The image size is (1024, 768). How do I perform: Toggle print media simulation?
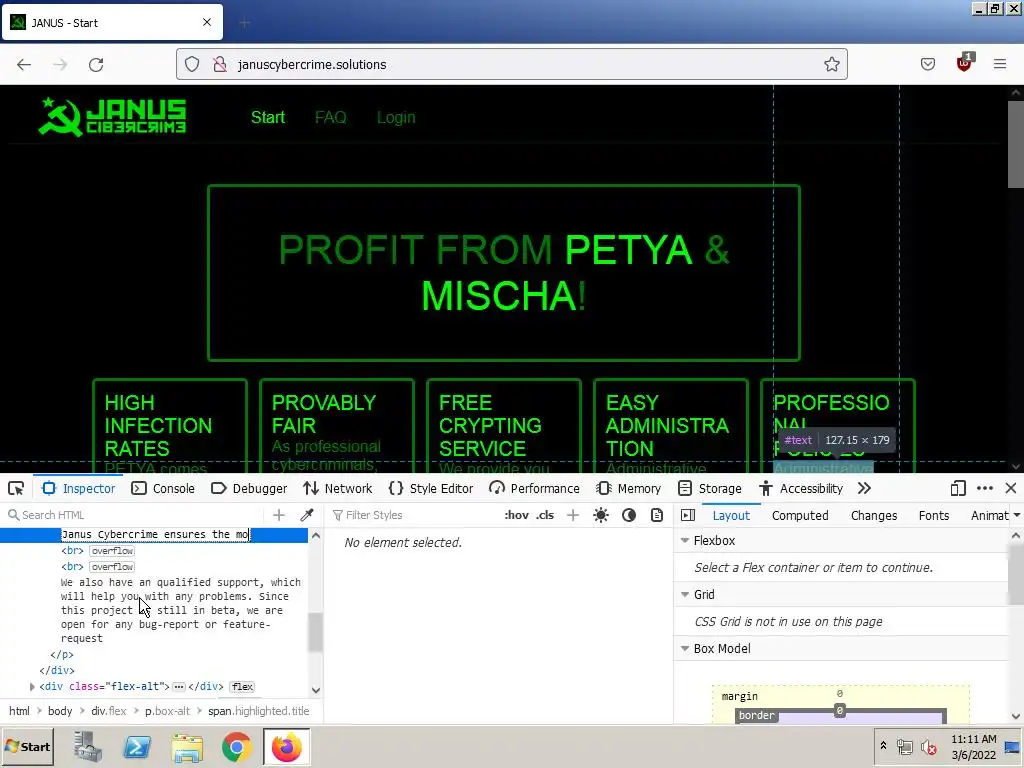coord(657,515)
